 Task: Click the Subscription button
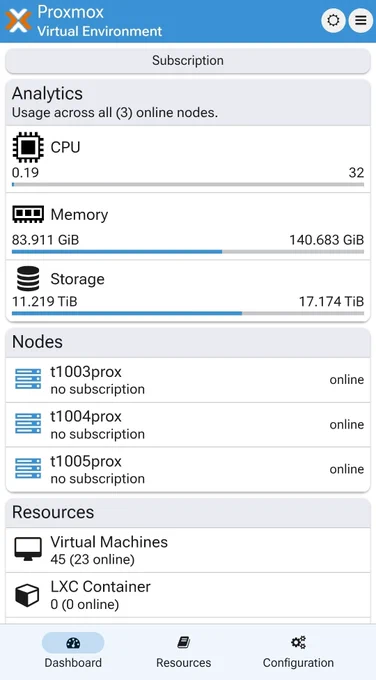(x=188, y=61)
